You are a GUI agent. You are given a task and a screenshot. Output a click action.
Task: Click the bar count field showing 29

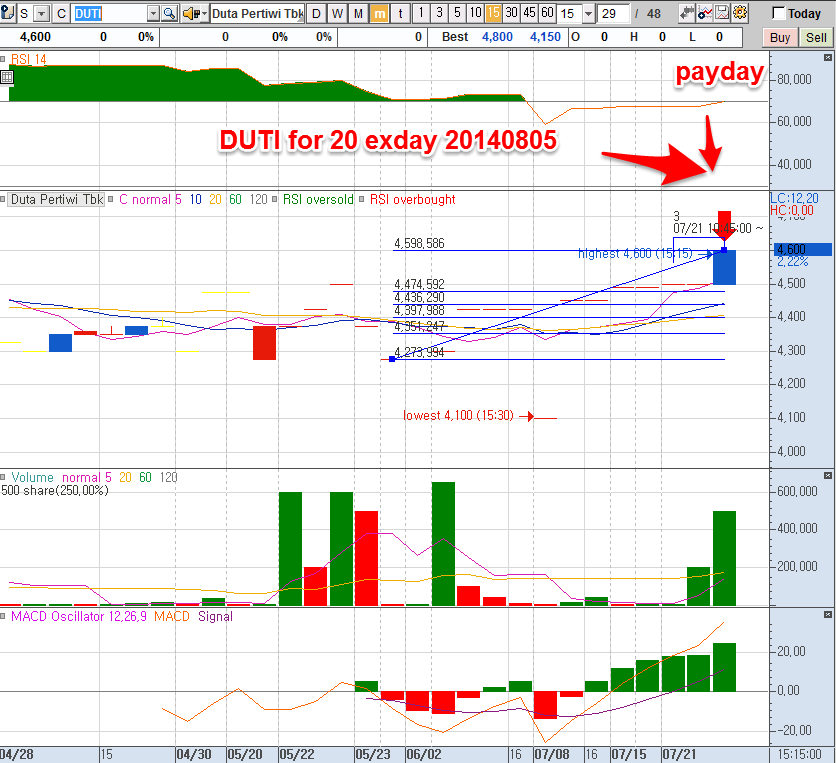tap(612, 13)
